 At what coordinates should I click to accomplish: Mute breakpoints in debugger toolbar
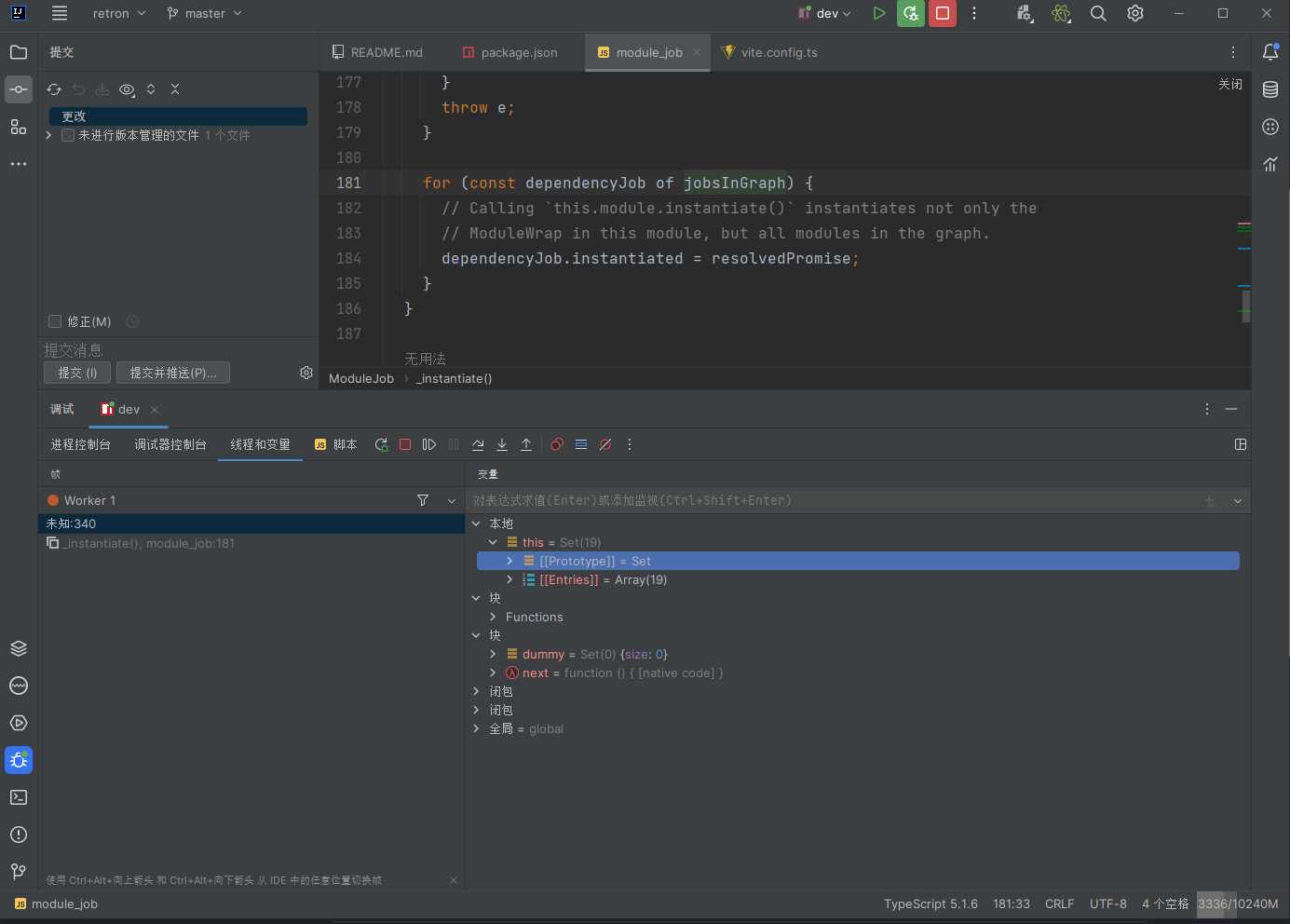pos(605,444)
